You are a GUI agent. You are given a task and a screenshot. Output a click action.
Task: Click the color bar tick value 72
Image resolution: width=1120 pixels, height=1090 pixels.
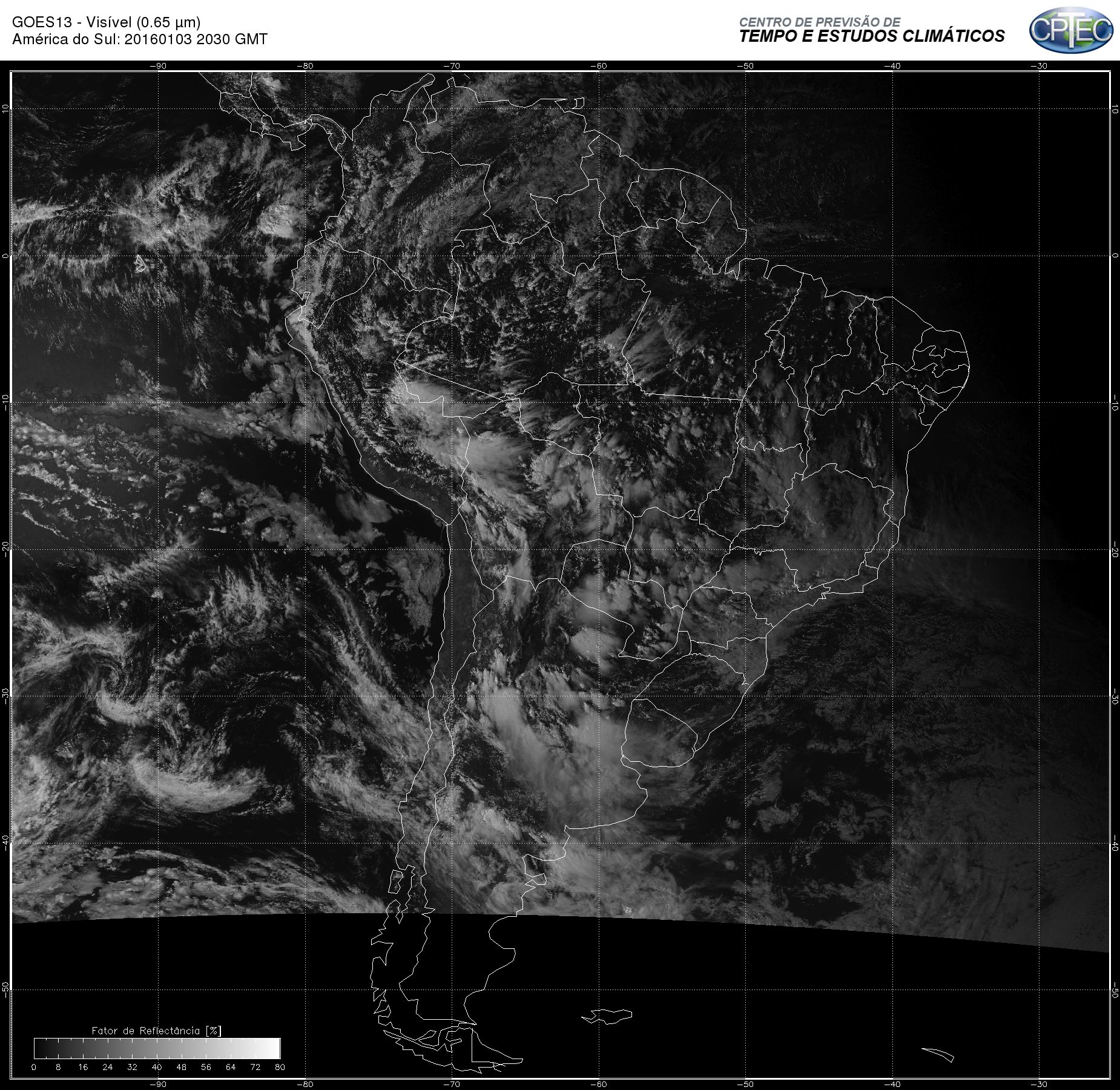point(255,1067)
